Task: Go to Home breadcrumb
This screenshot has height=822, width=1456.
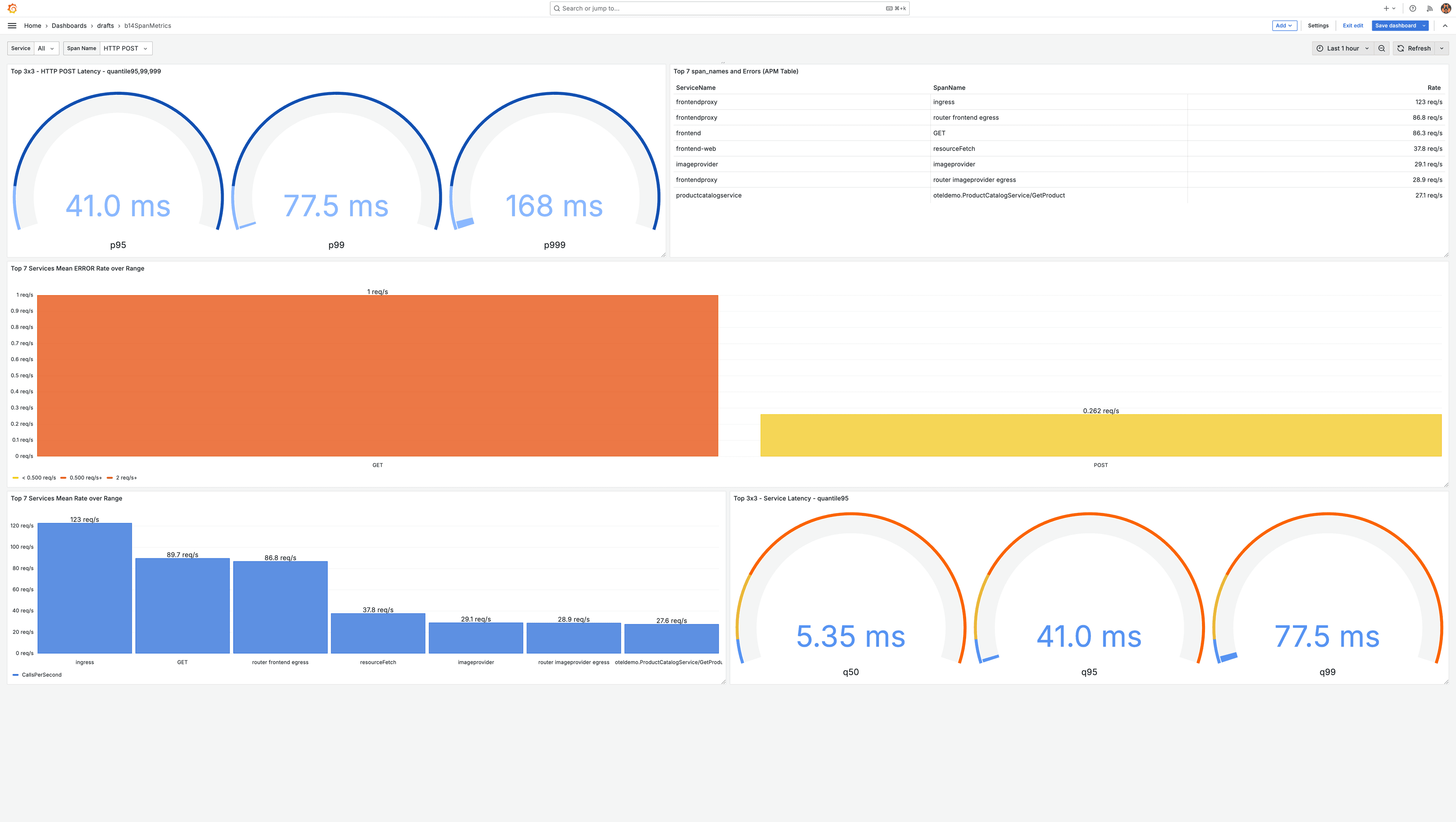Action: click(32, 25)
